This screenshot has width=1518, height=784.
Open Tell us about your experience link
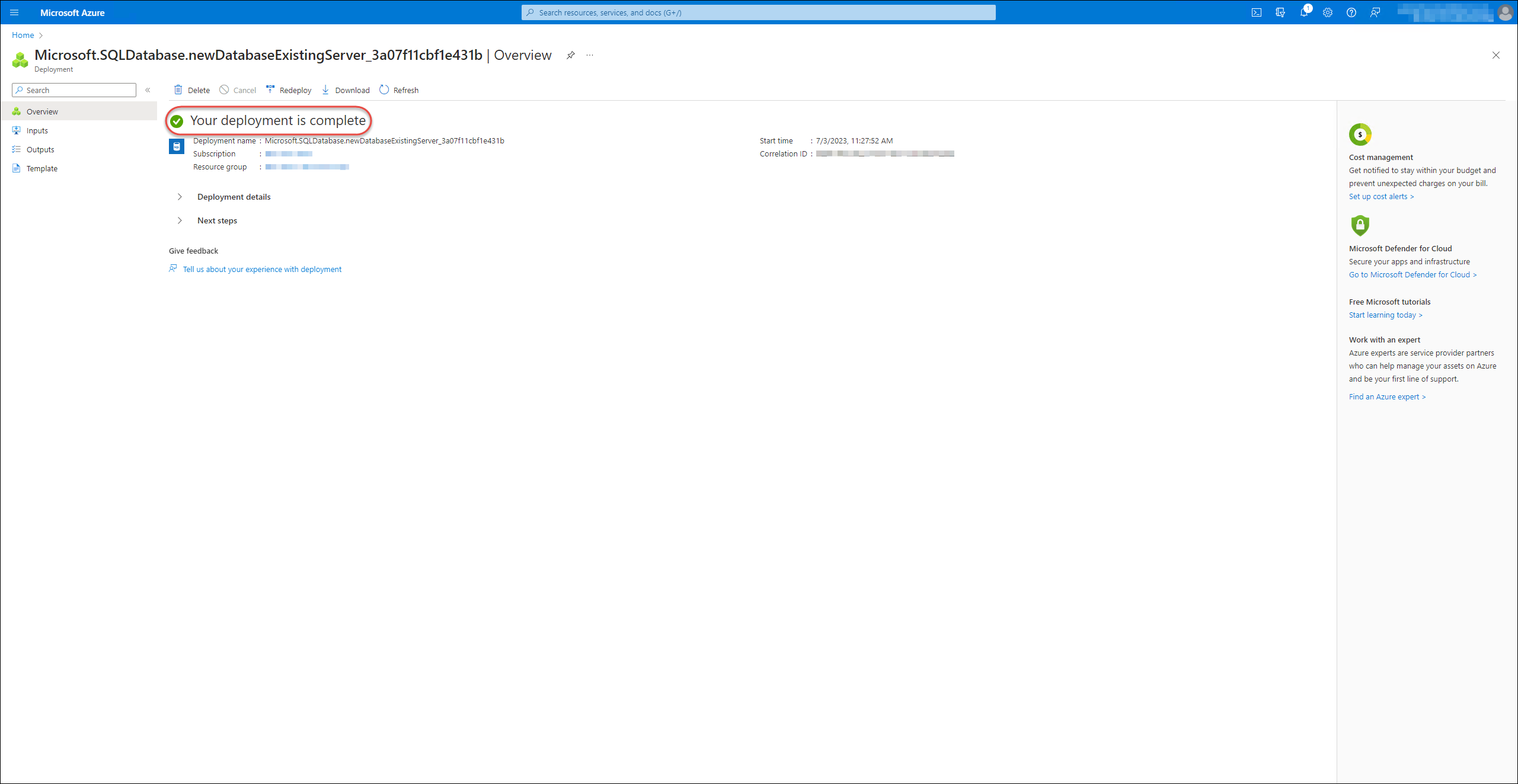[x=262, y=270]
